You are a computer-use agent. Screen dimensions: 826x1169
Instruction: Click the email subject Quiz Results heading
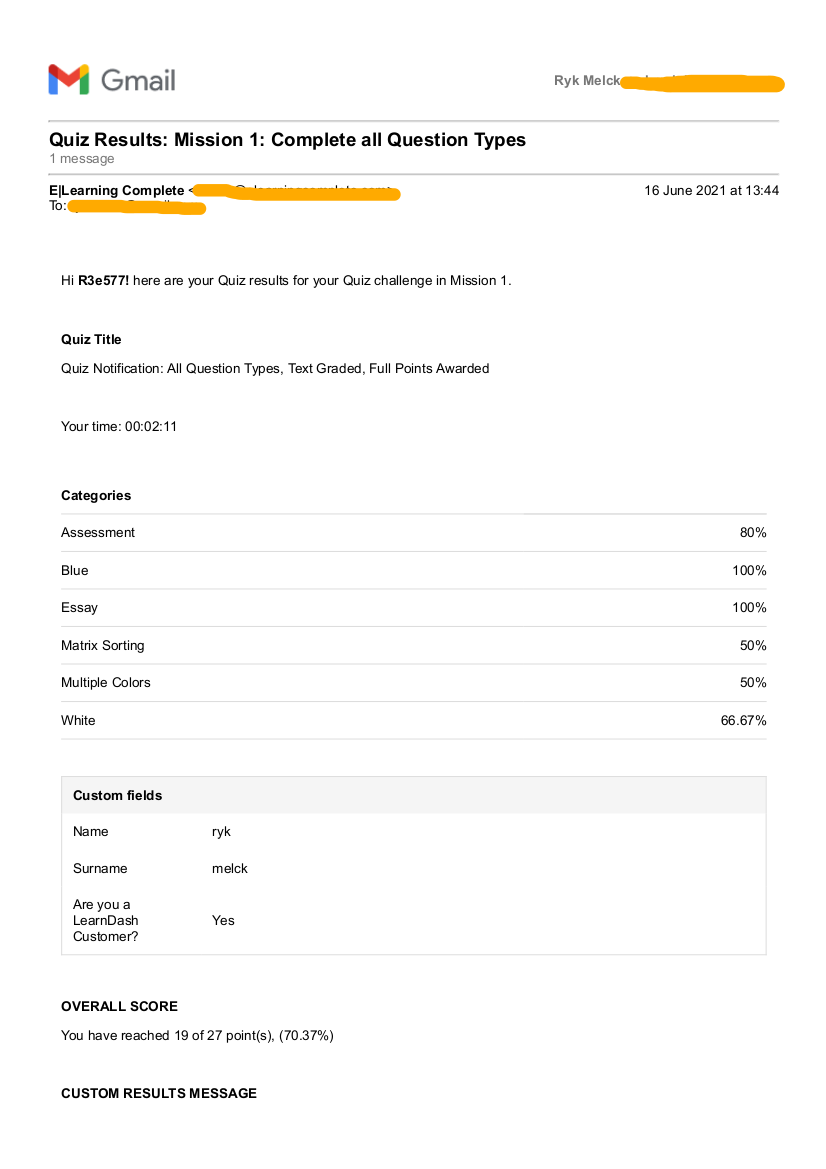(287, 139)
